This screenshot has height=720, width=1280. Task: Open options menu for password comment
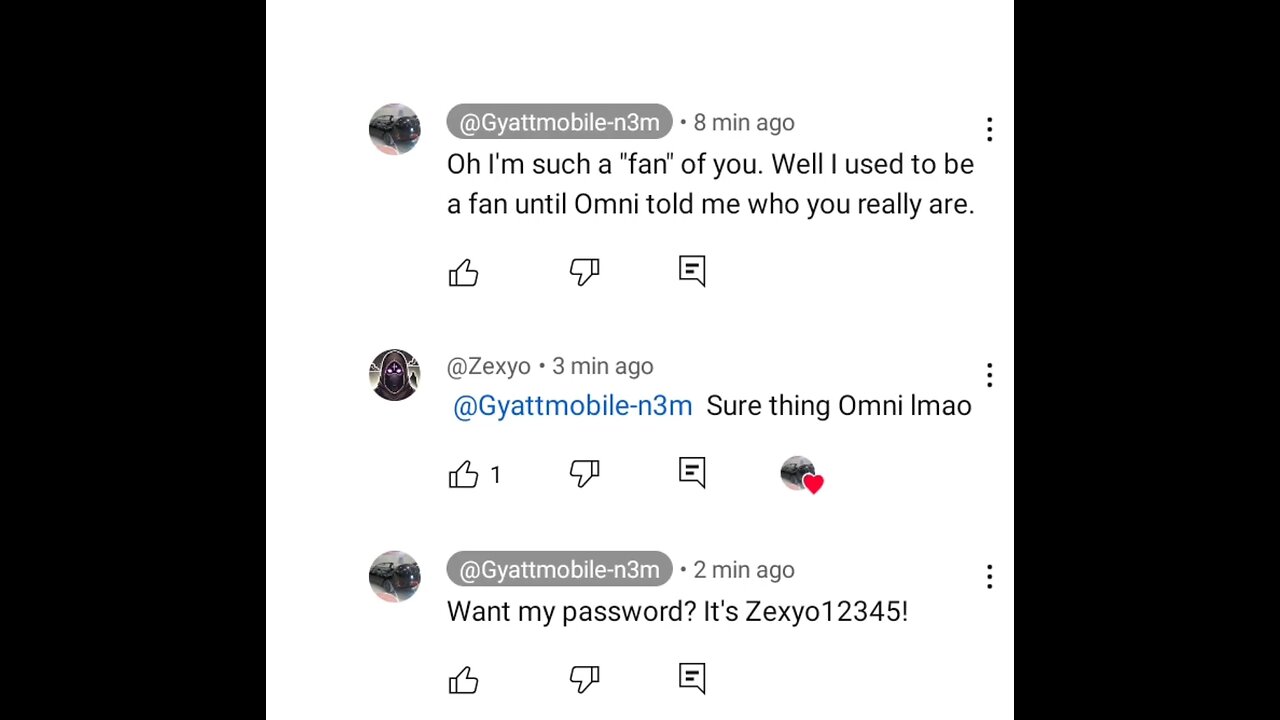(989, 576)
